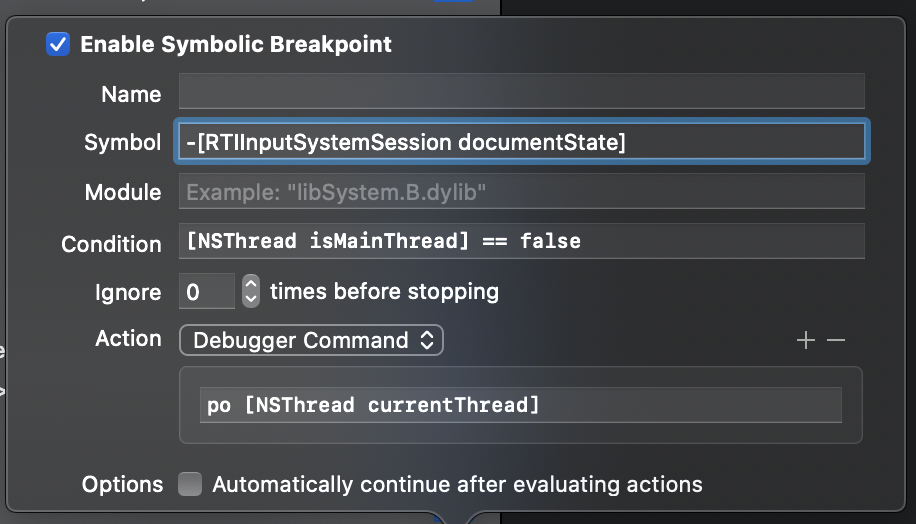Check Automatically continue after evaluating actions
916x524 pixels.
[190, 485]
